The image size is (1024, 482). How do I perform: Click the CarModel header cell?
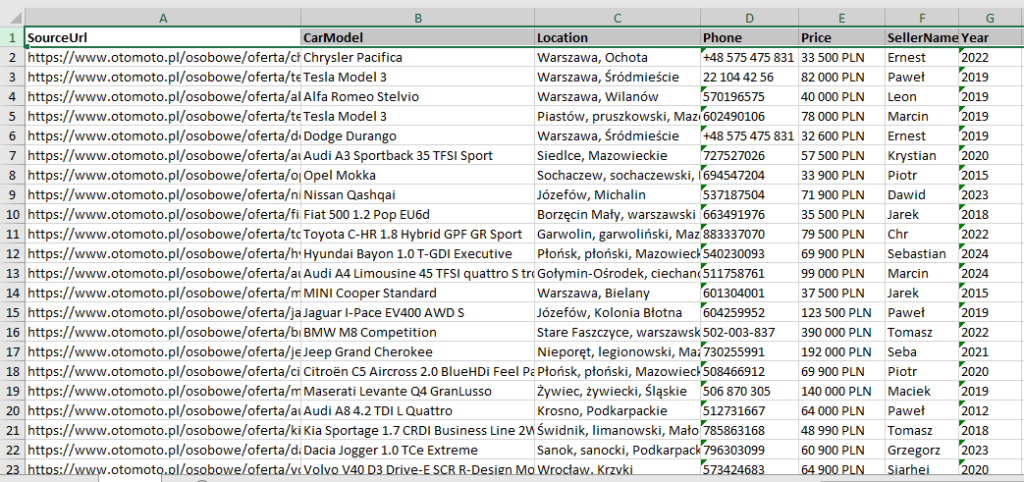[x=417, y=38]
